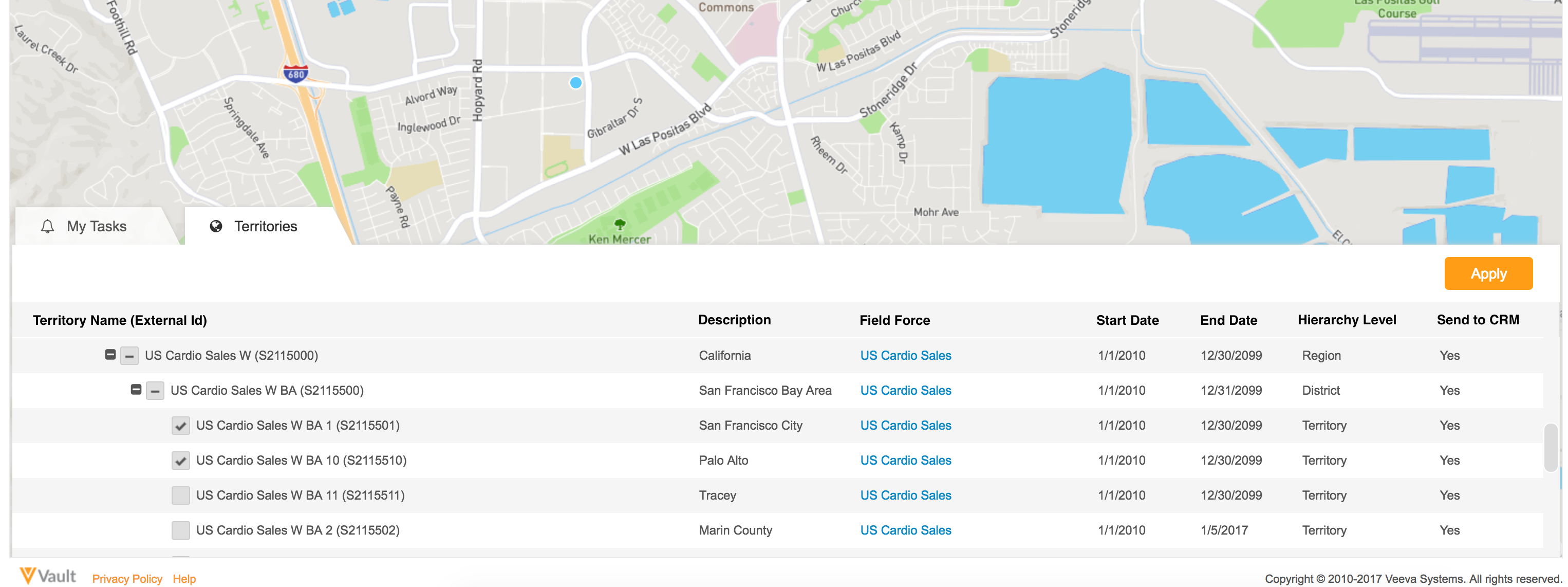The image size is (1568, 587).
Task: Uncheck US Cardio Sales W BA 1 territory
Action: point(180,426)
